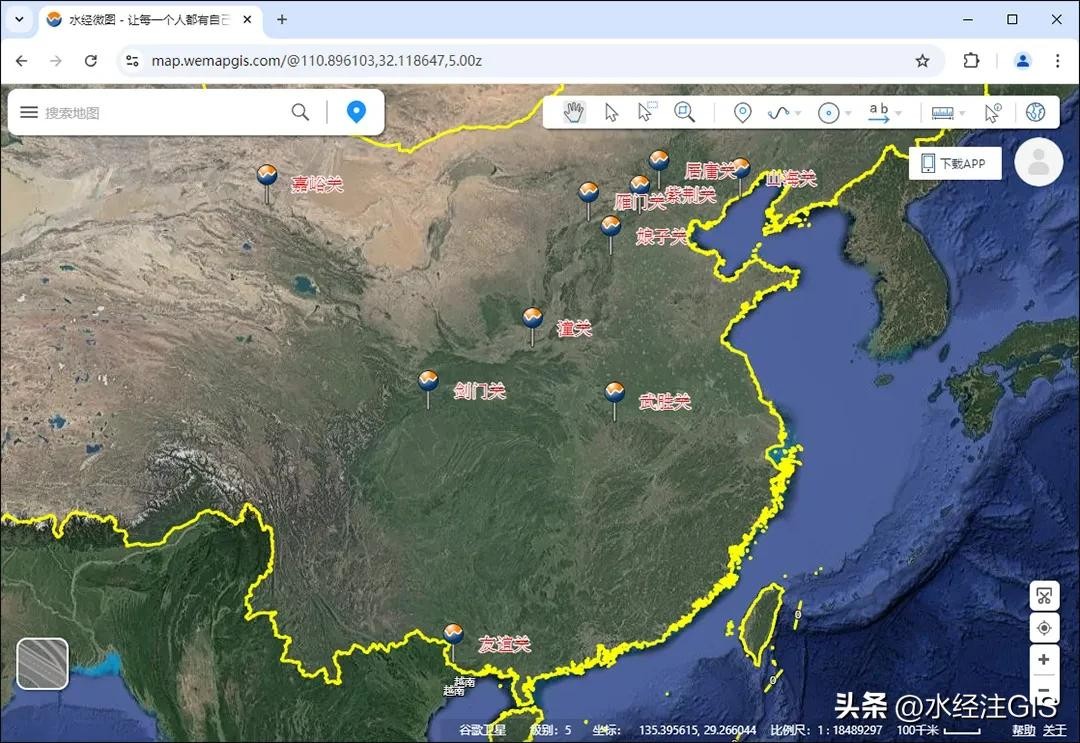
Task: Activate the rectangle box-select tool
Action: pyautogui.click(x=647, y=112)
